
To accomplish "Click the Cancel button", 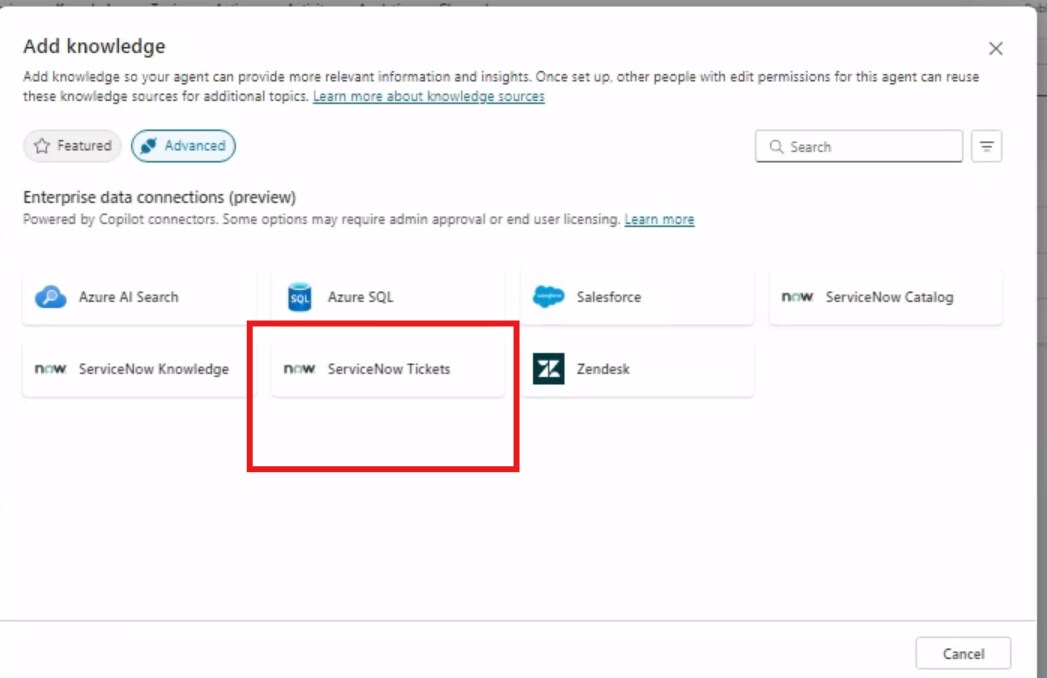I will [x=963, y=653].
